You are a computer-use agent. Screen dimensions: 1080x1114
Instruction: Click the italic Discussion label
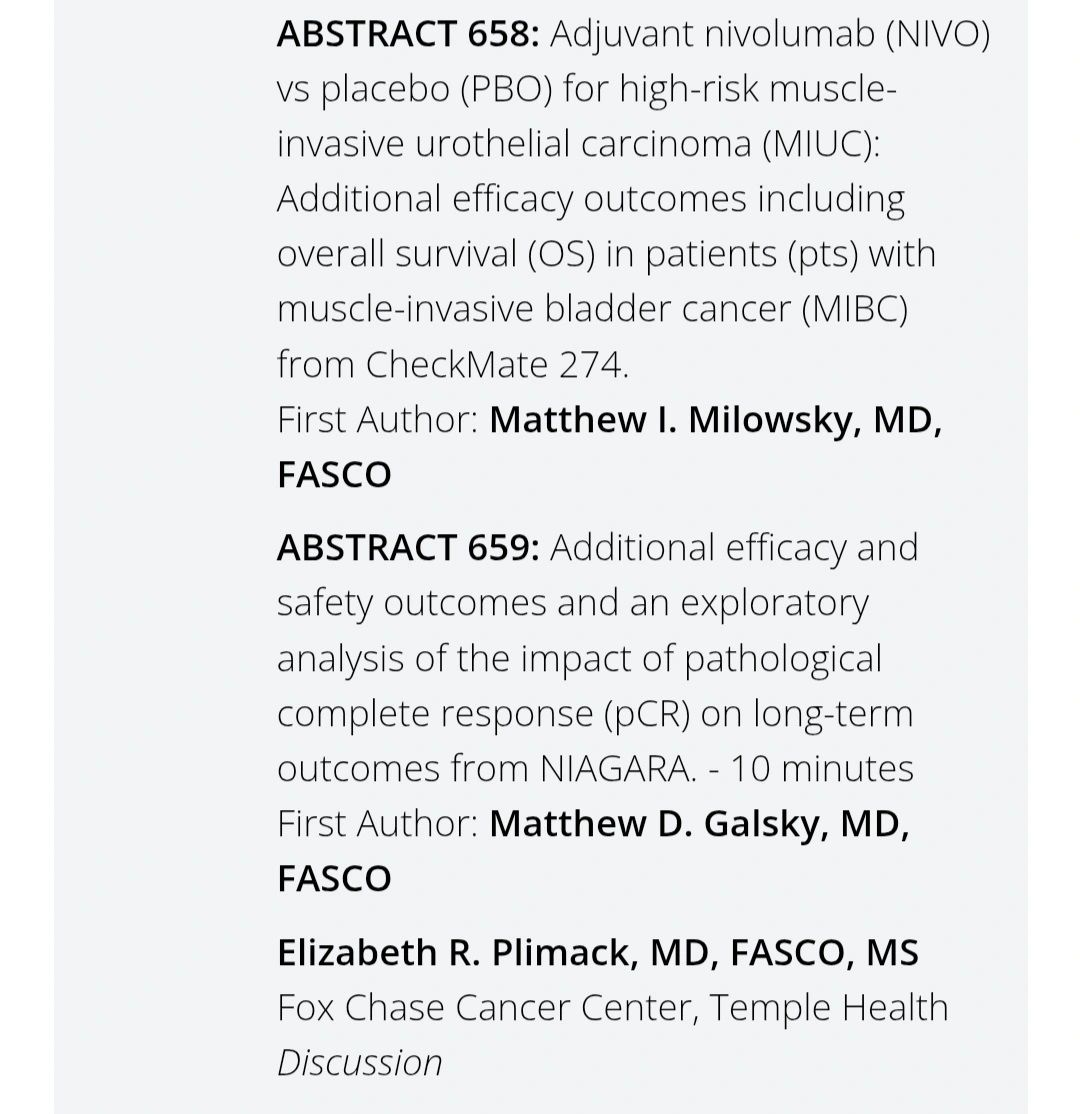pyautogui.click(x=360, y=1063)
